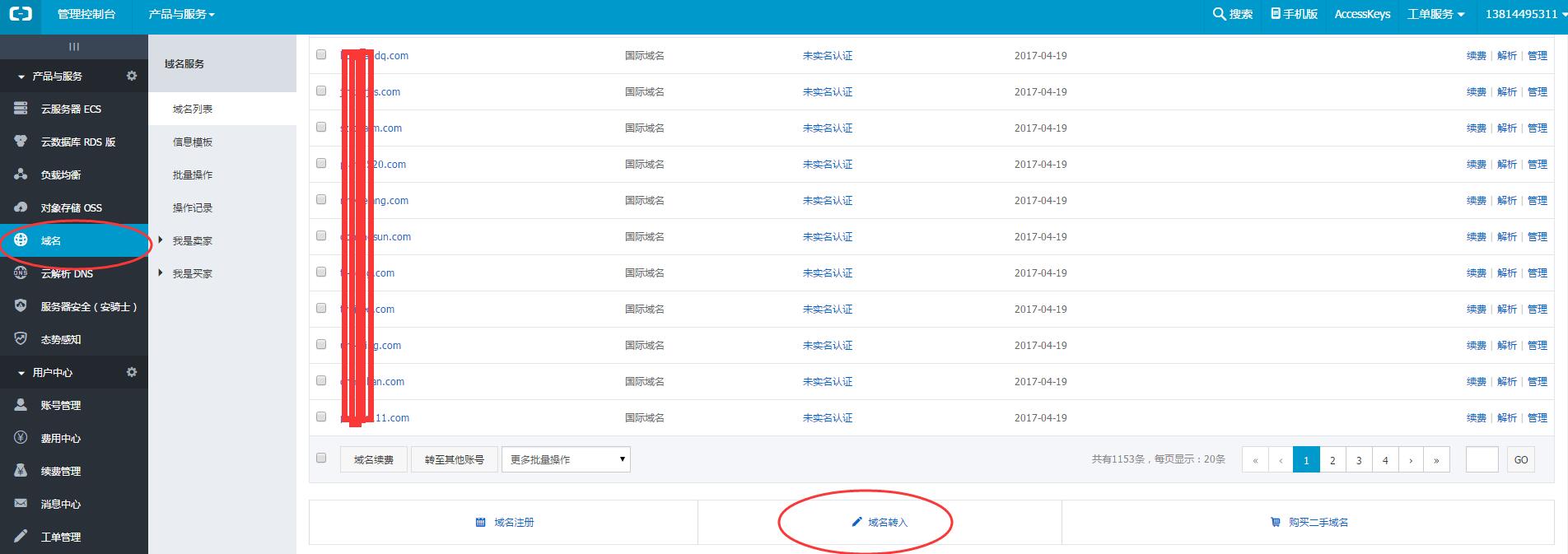Screen dimensions: 1568x554
Task: Open 云解析 DNS sidebar item
Action: pyautogui.click(x=74, y=273)
